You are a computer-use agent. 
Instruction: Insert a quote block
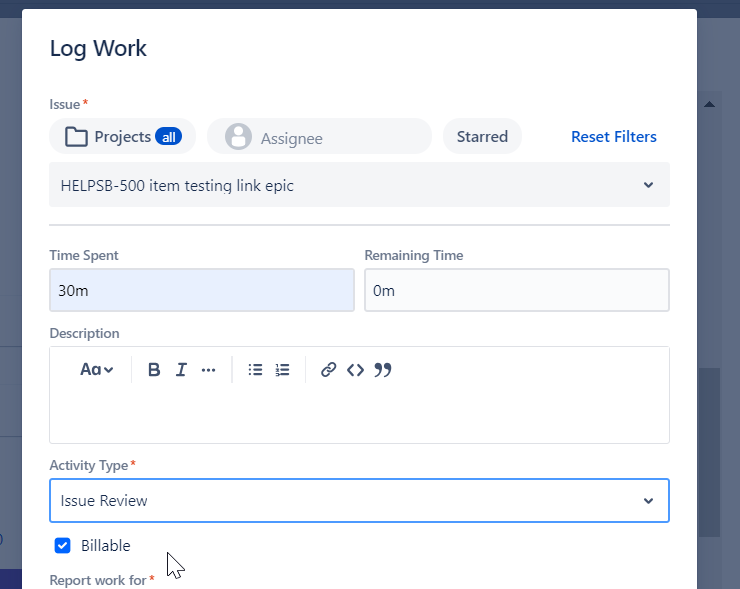(383, 370)
